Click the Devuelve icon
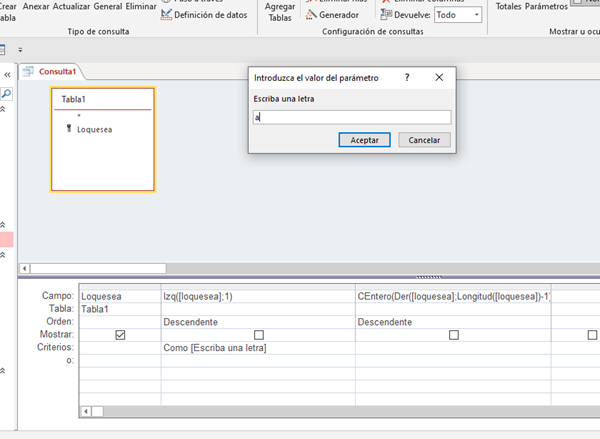Screen dimensions: 600x439 386,15
